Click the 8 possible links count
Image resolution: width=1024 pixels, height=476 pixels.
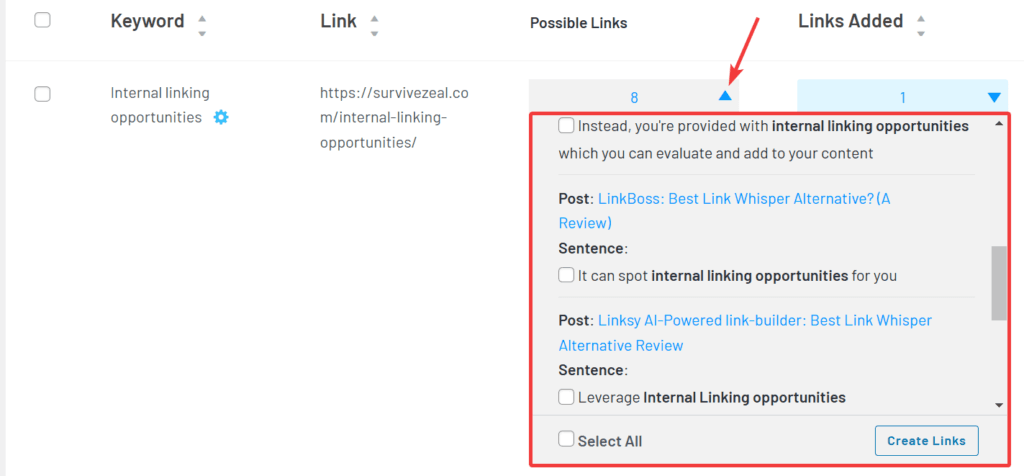pyautogui.click(x=634, y=97)
